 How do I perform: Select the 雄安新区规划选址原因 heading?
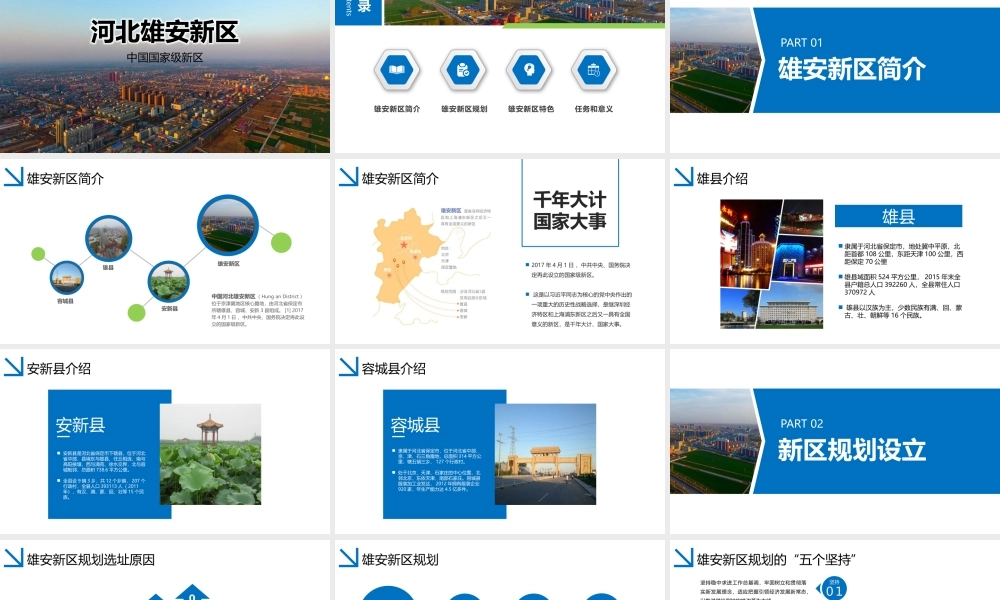(x=91, y=560)
